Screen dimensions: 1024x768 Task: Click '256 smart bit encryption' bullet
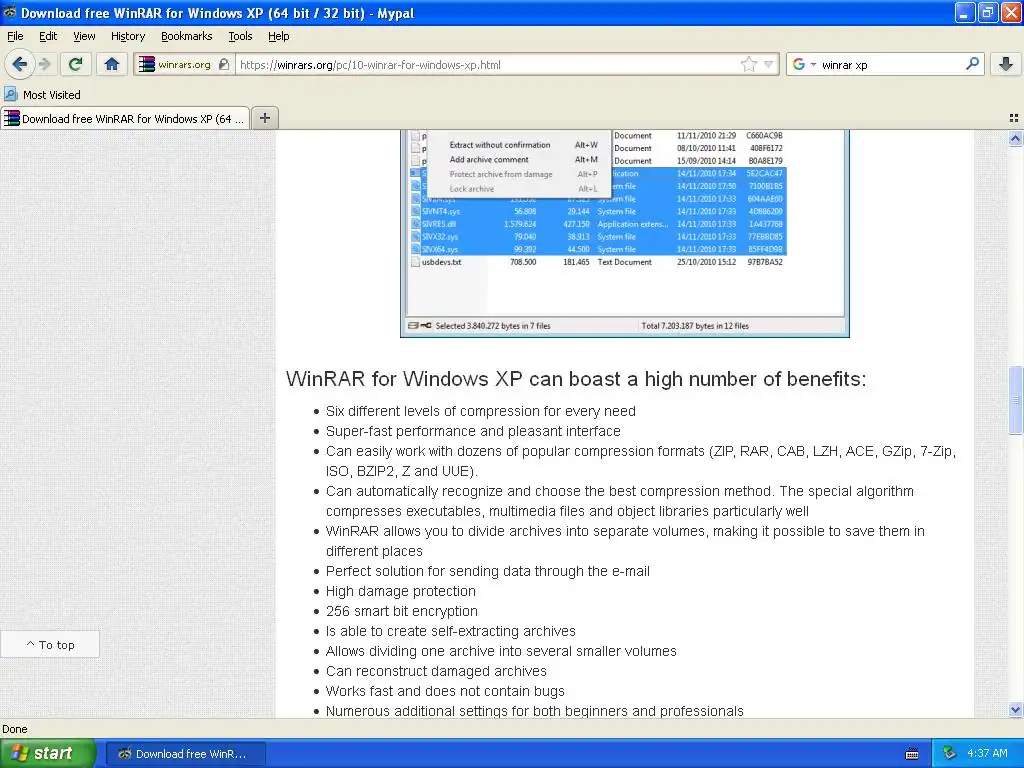click(402, 611)
